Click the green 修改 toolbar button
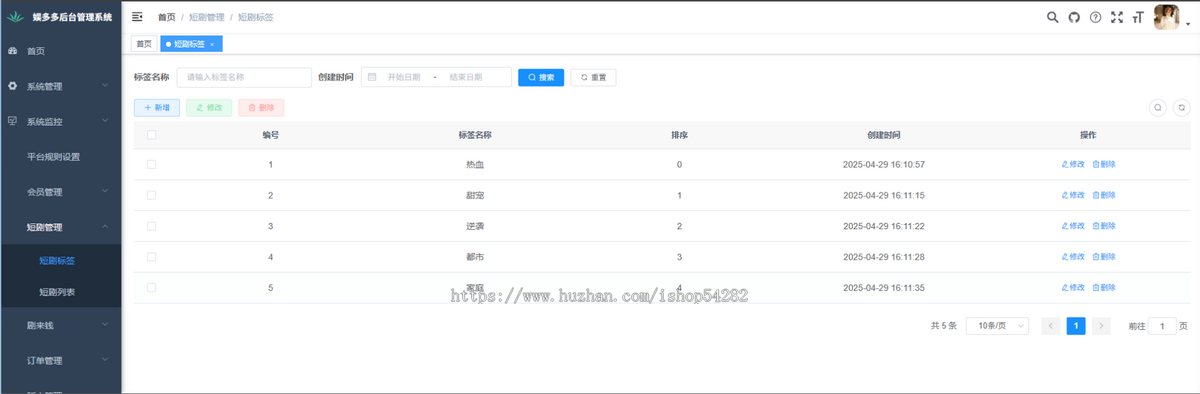 [x=209, y=107]
